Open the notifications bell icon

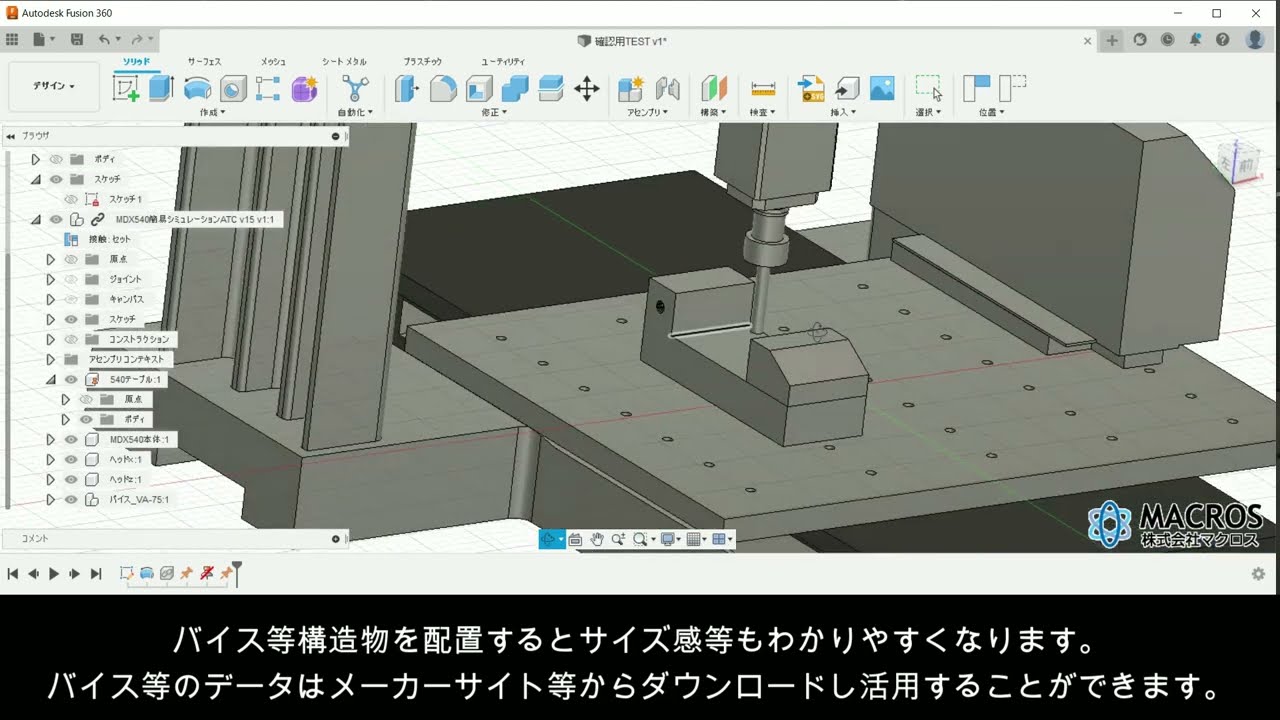pos(1195,40)
